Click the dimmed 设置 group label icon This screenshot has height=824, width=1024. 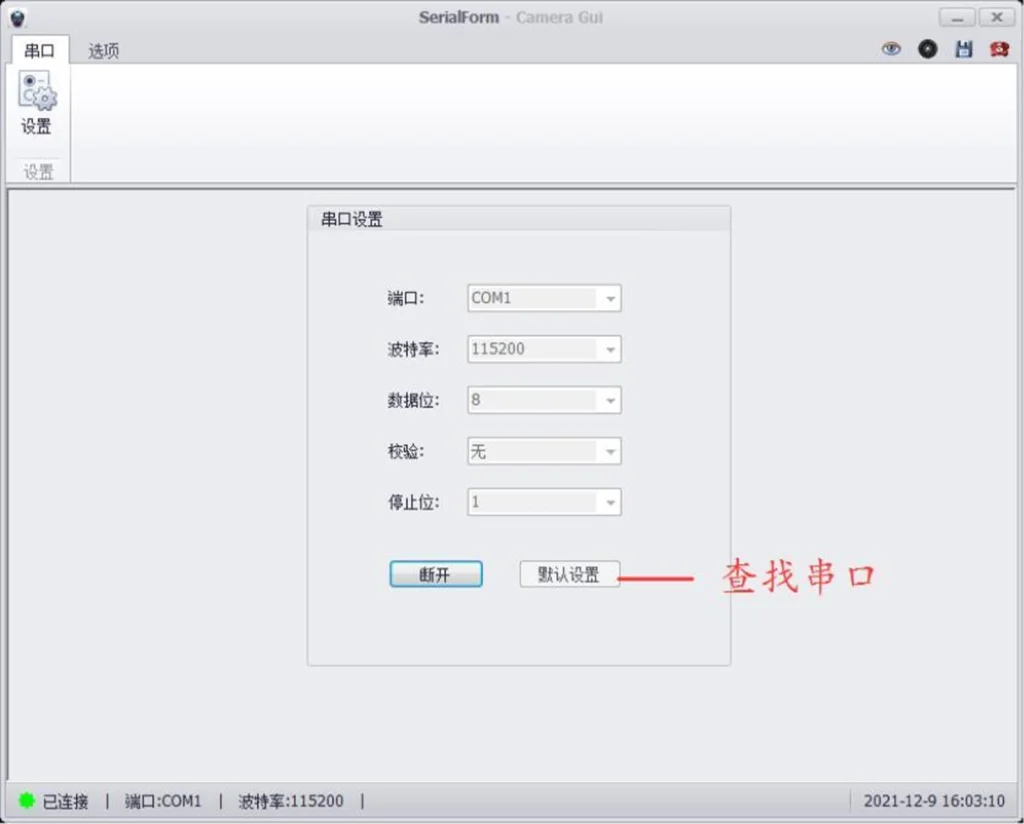point(36,170)
